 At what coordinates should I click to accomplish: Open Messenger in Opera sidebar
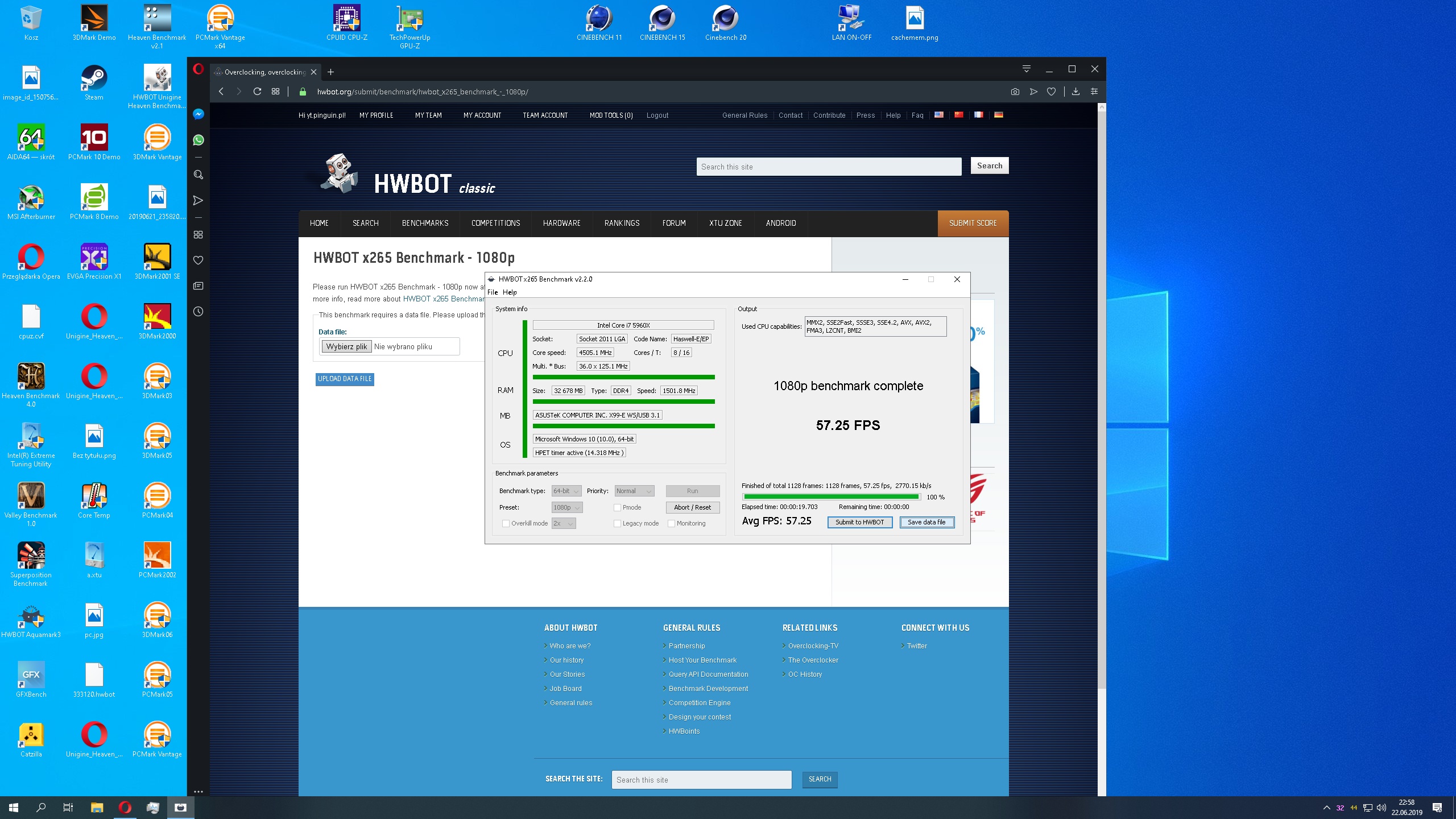[198, 114]
